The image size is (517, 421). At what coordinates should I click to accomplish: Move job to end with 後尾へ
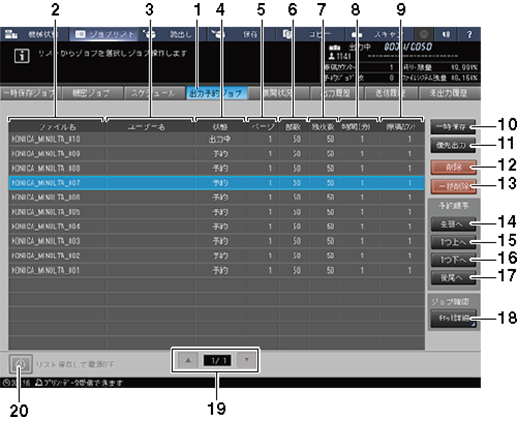point(453,277)
